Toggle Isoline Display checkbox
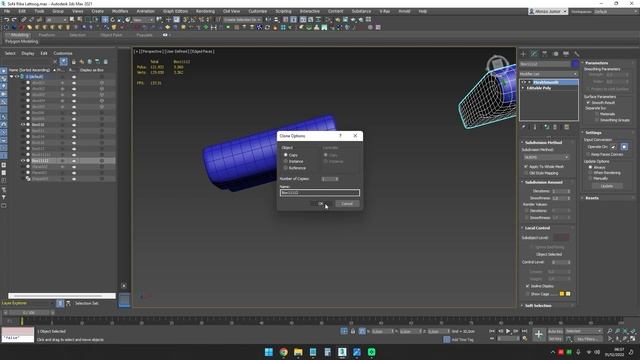Screen dimensions: 640x360 527,286
